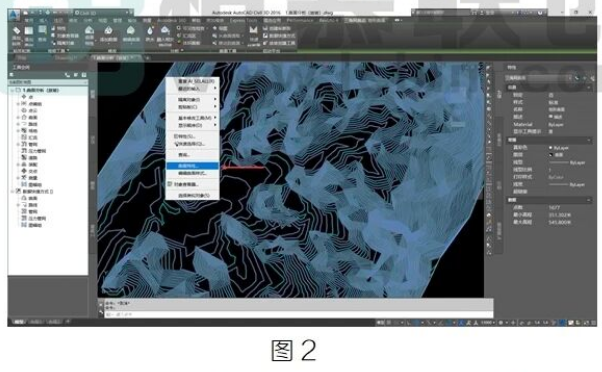Image resolution: width=602 pixels, height=372 pixels.
Task: Switch to the Drawing1 document tab
Action: [66, 58]
